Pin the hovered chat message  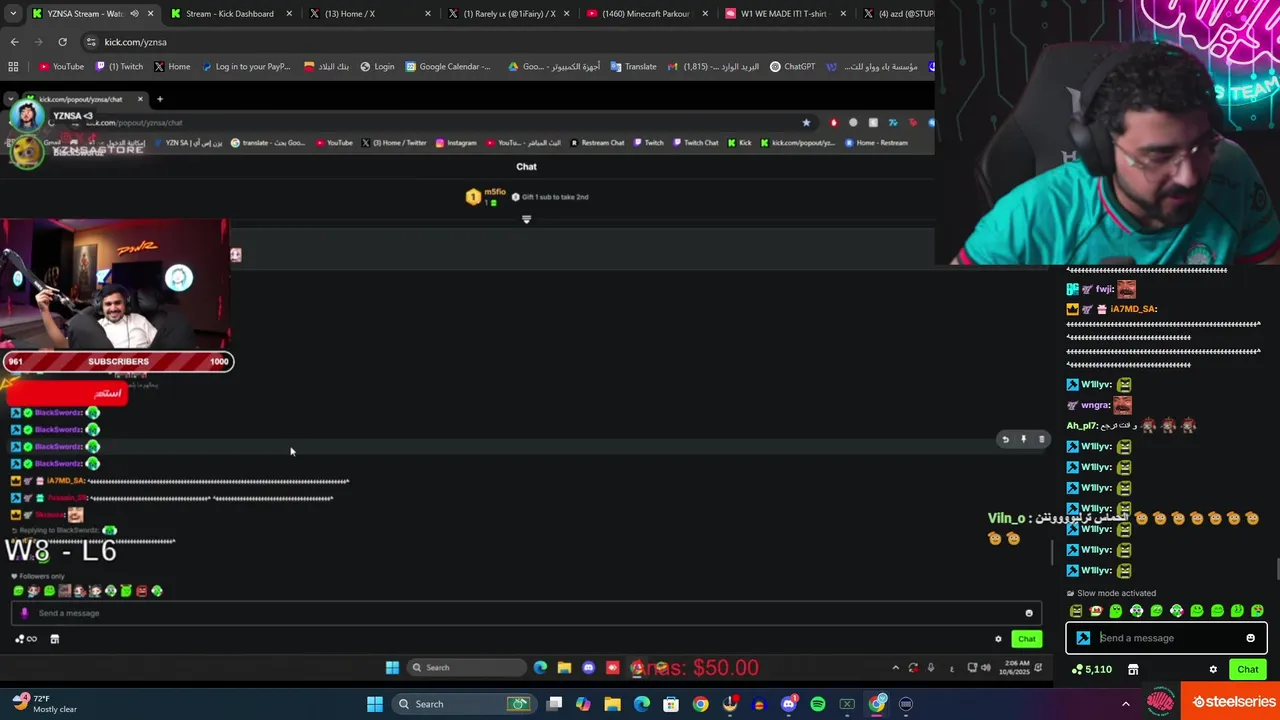1023,439
